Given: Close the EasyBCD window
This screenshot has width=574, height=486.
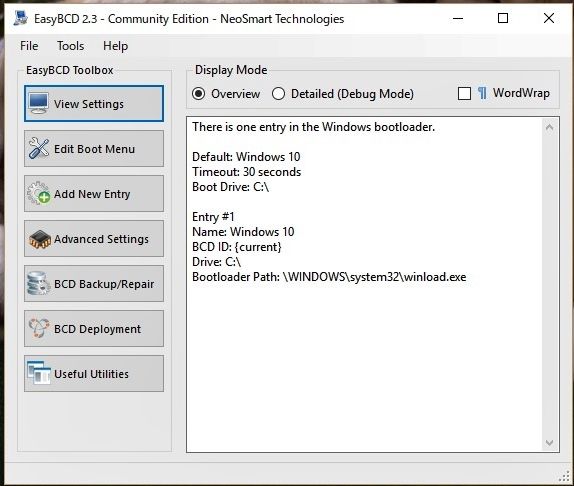Looking at the screenshot, I should 549,18.
